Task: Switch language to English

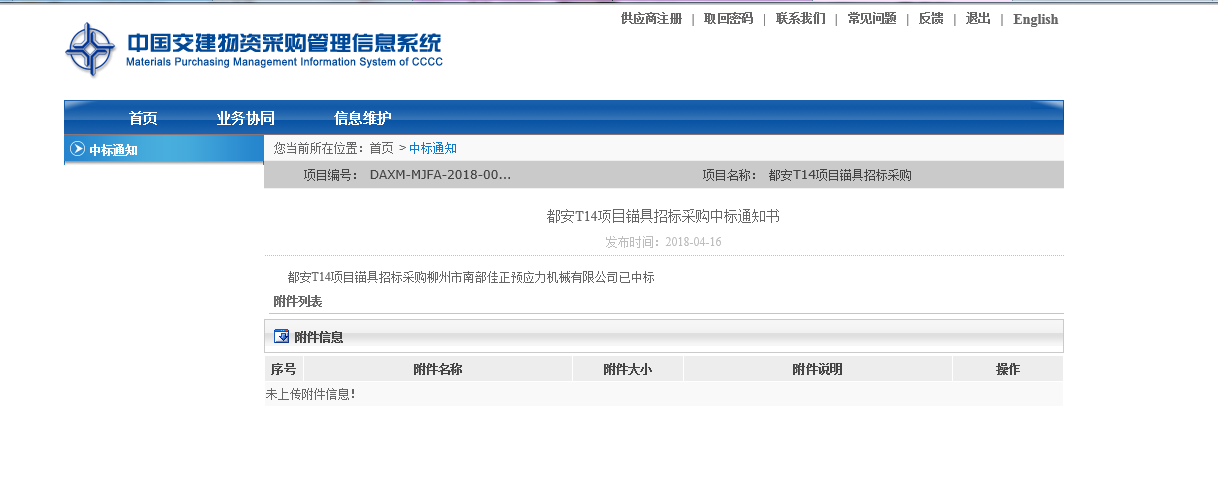Action: click(x=1035, y=19)
